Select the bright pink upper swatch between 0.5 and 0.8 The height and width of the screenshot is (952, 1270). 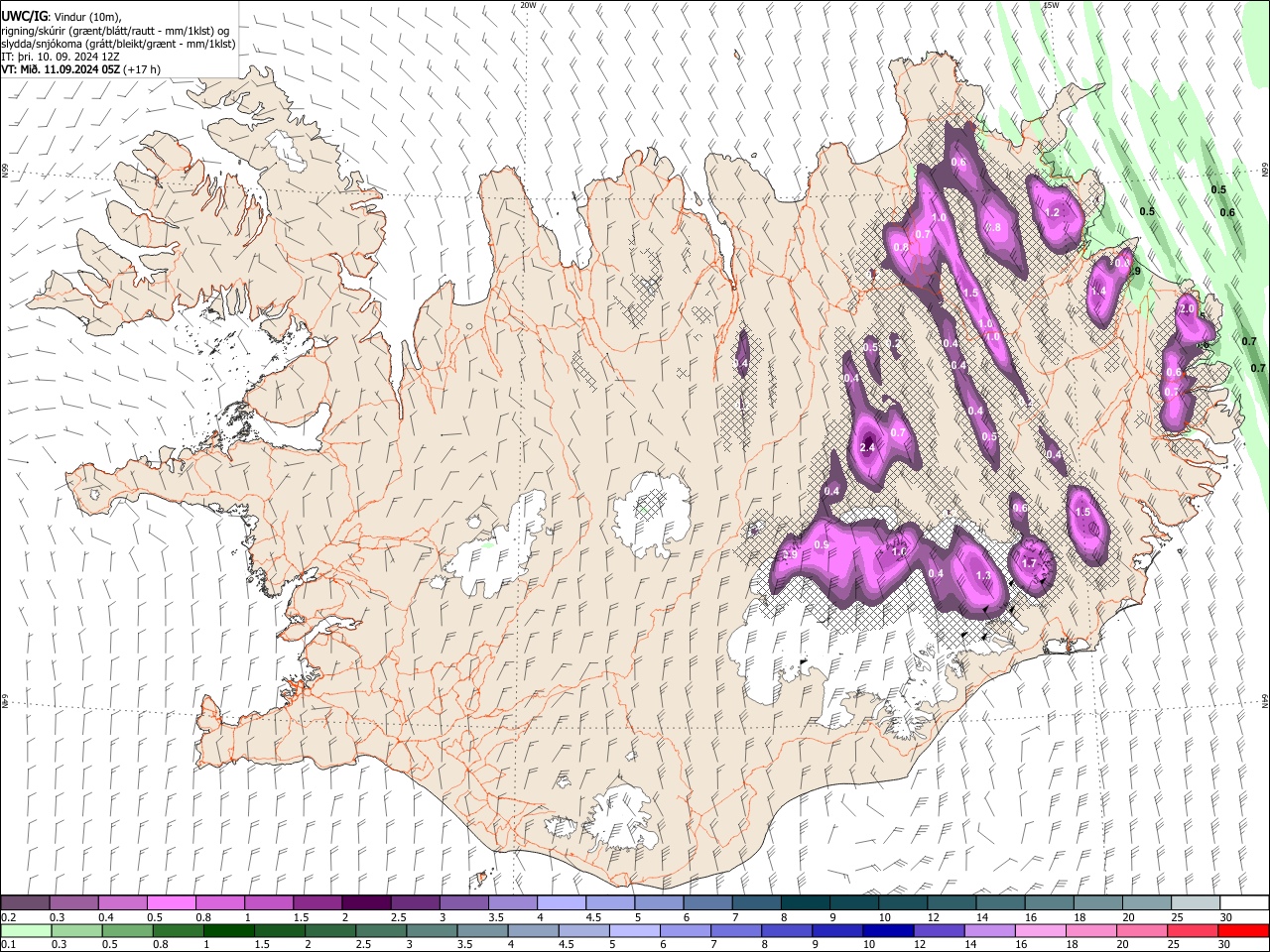point(172,902)
